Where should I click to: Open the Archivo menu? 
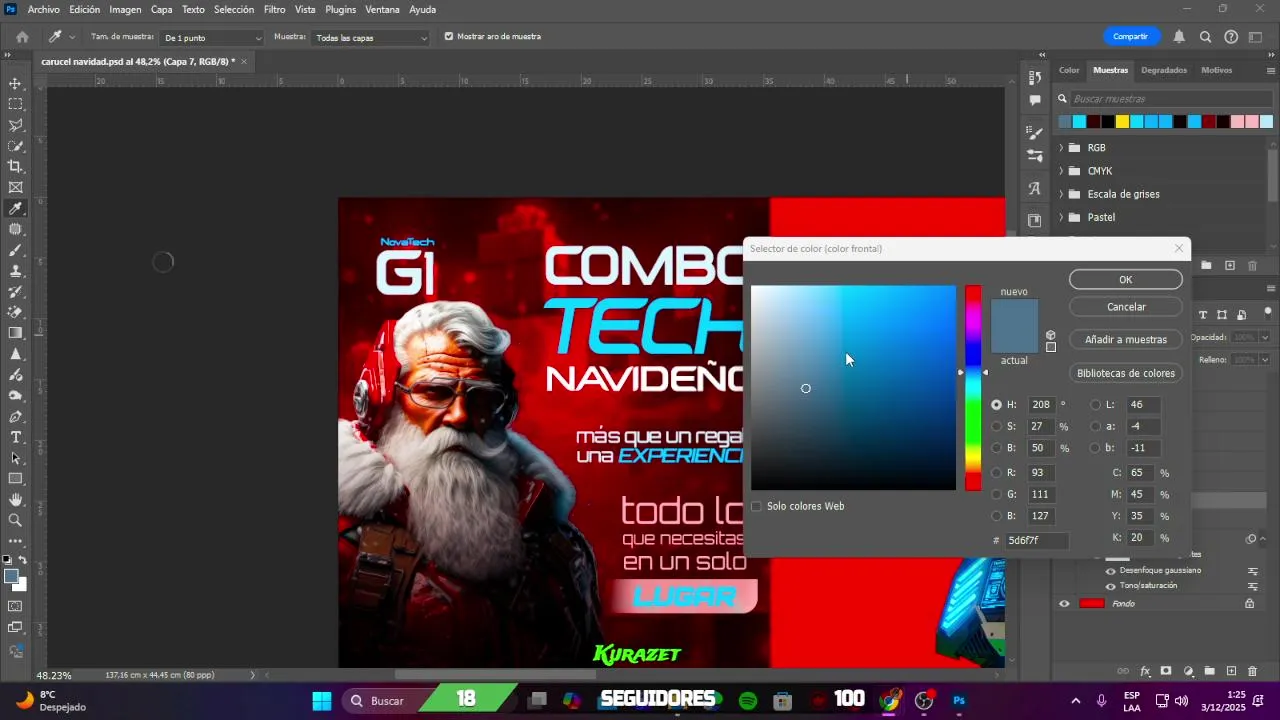43,9
